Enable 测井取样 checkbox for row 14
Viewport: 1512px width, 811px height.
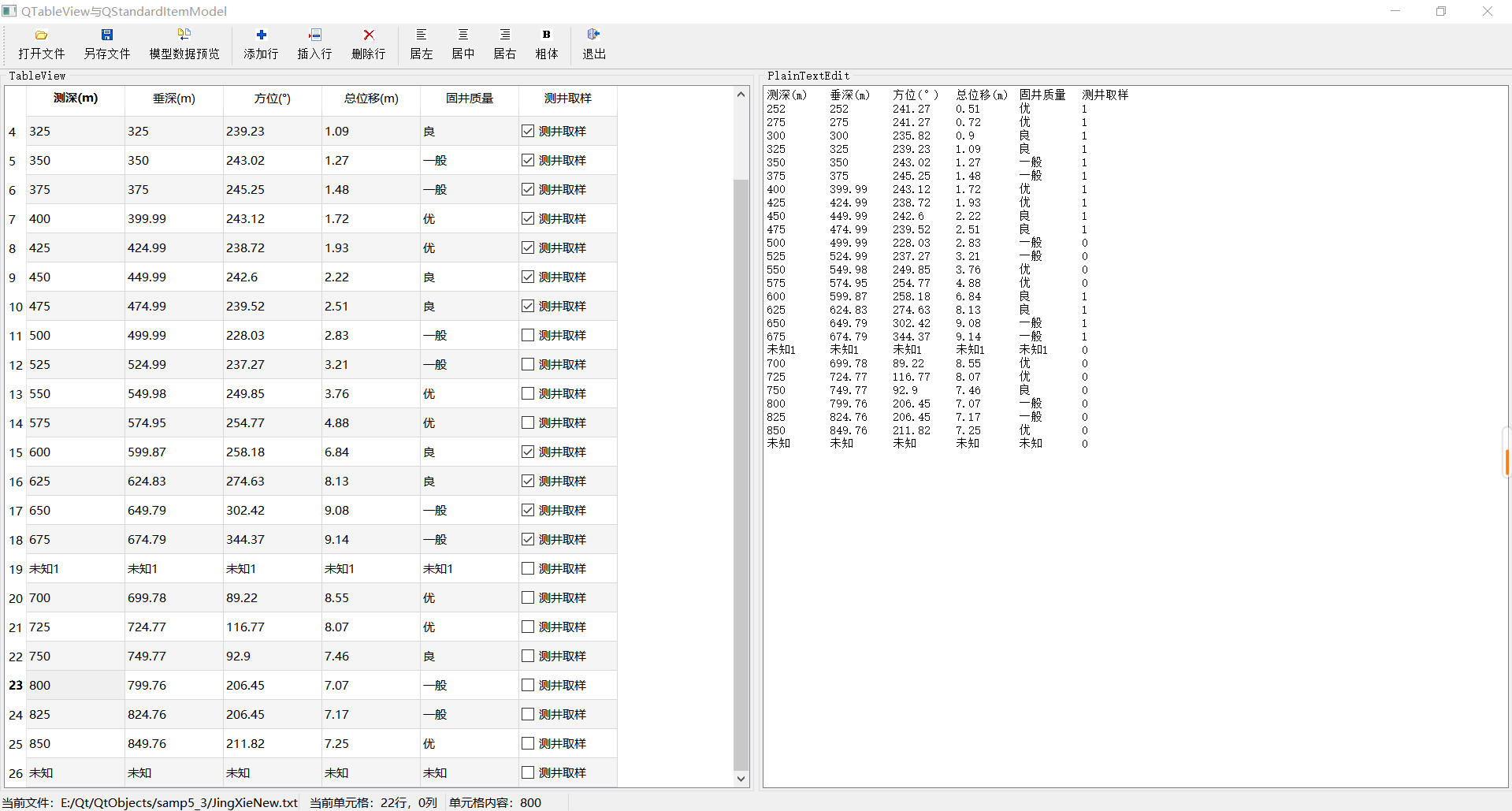(x=528, y=423)
